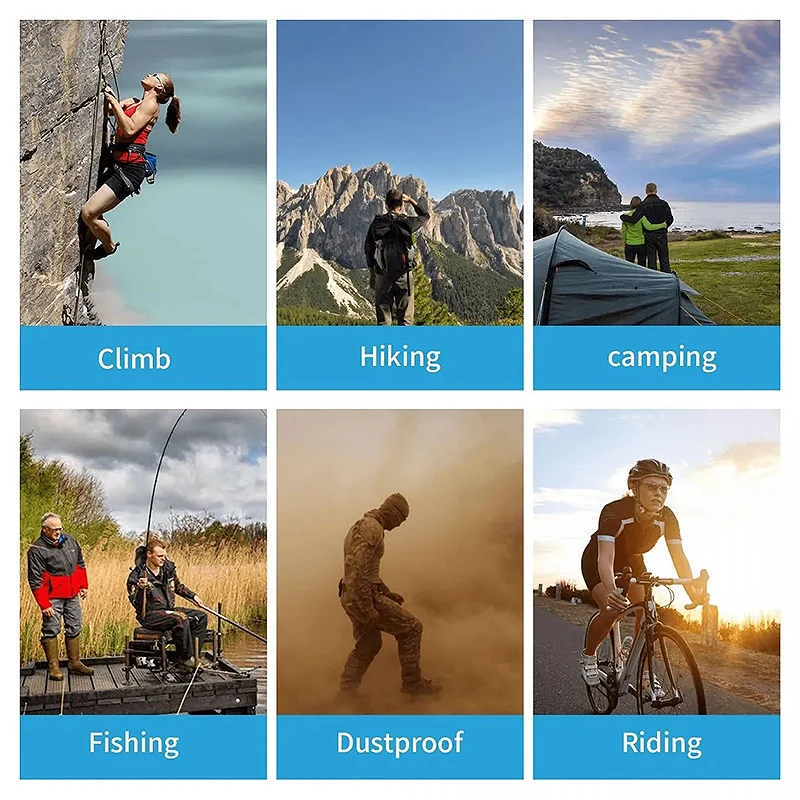Click the man in red jacket
Image resolution: width=800 pixels, height=800 pixels.
click(58, 595)
